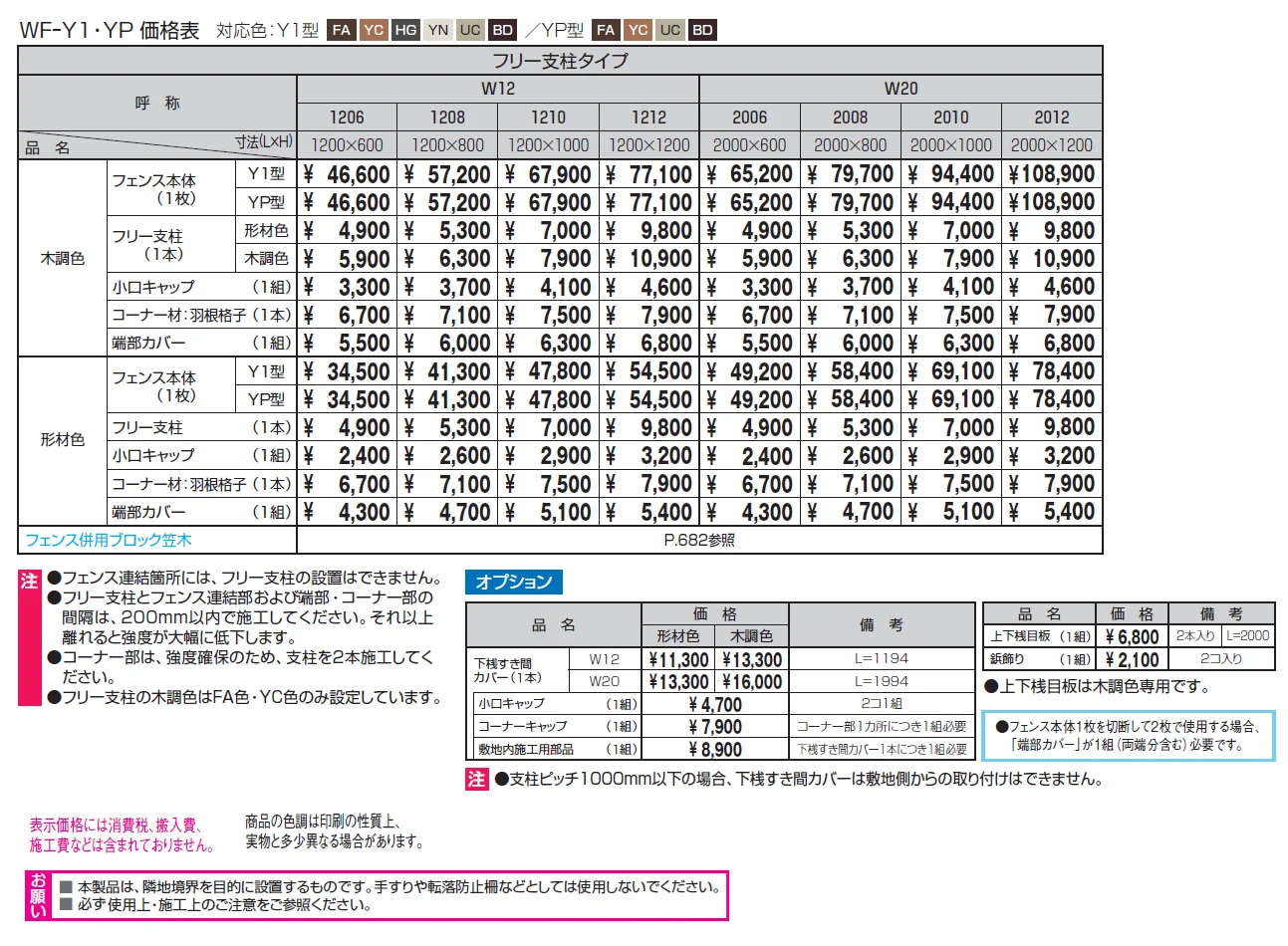This screenshot has height=946, width=1288.
Task: Click the 下桟すき間カバー(1本) option label
Action: [508, 670]
